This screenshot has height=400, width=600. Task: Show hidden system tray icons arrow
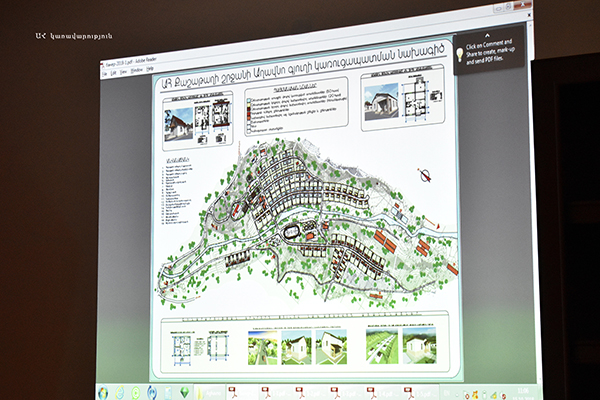pyautogui.click(x=457, y=394)
